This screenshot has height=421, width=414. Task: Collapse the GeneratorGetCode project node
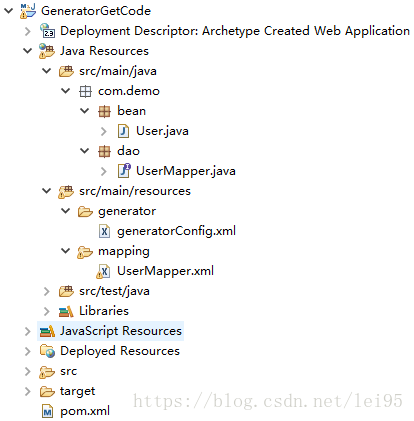click(8, 11)
